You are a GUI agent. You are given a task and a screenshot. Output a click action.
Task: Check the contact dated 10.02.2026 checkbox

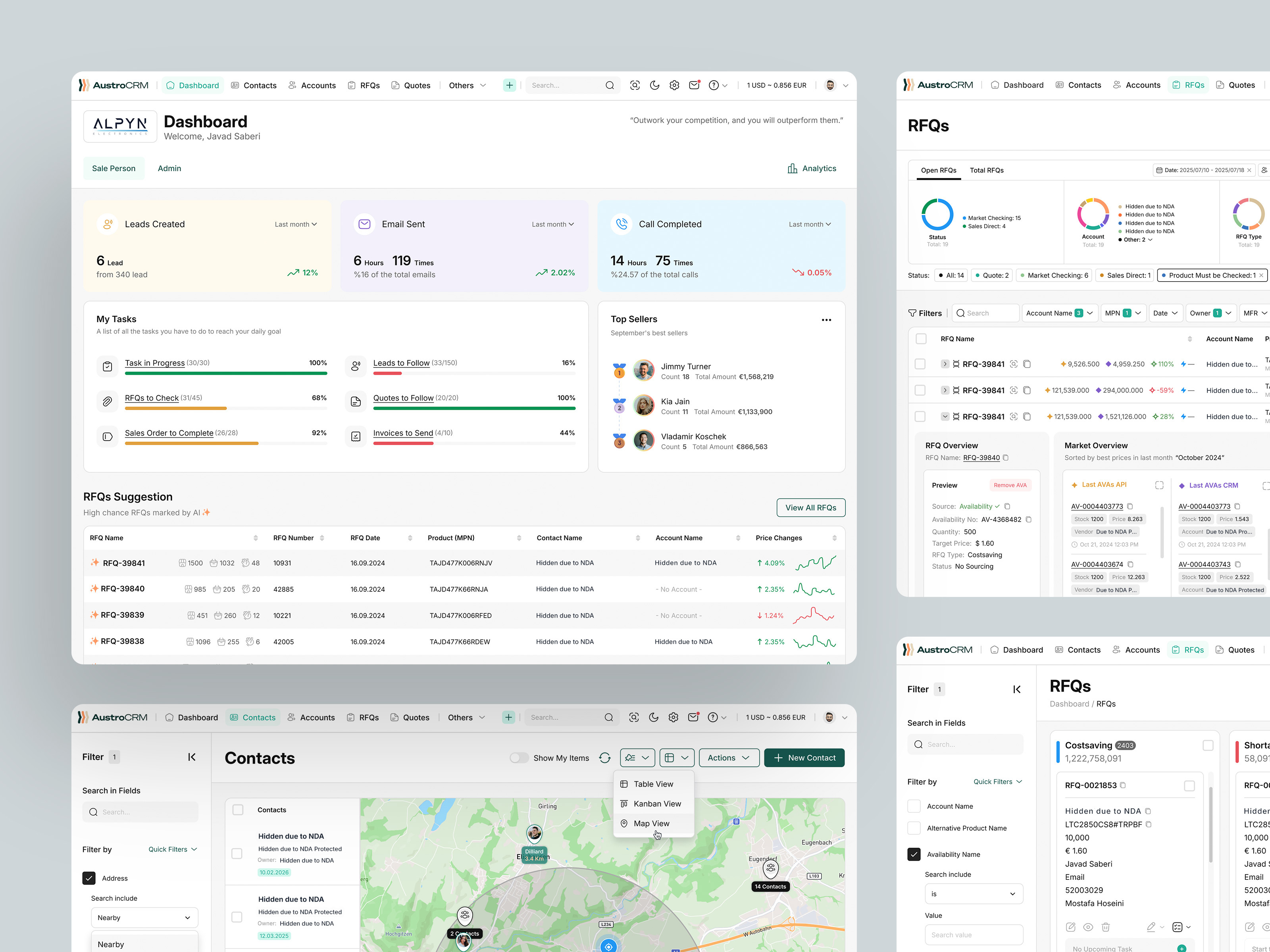[x=237, y=854]
